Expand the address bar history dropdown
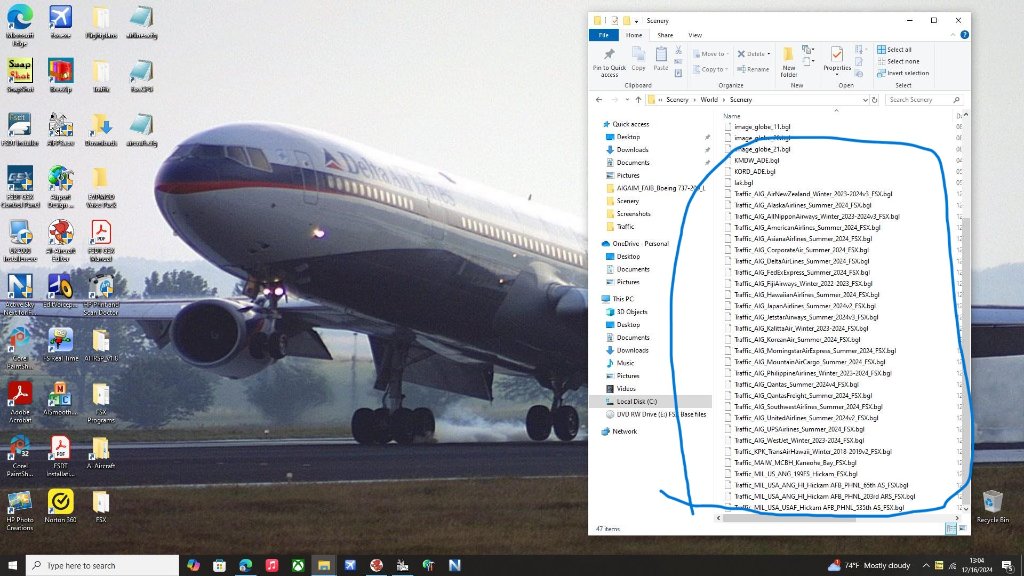 tap(866, 100)
